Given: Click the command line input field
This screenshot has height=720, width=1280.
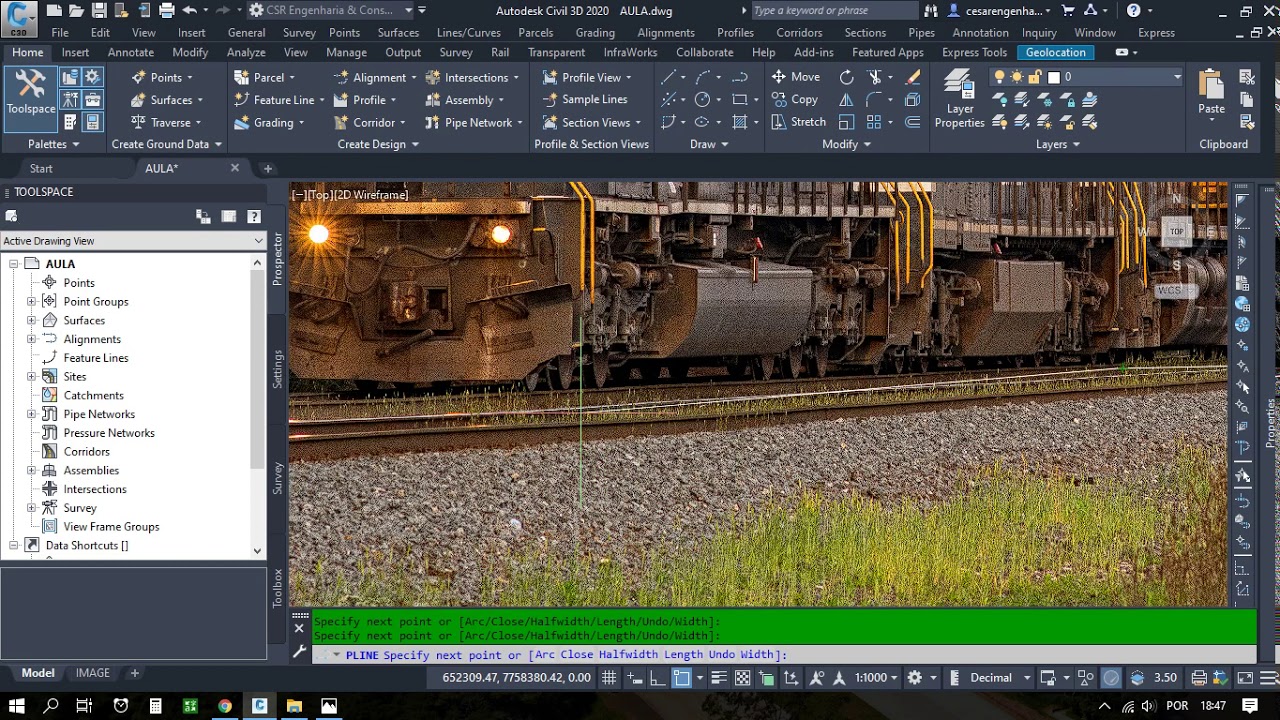Looking at the screenshot, I should click(785, 654).
